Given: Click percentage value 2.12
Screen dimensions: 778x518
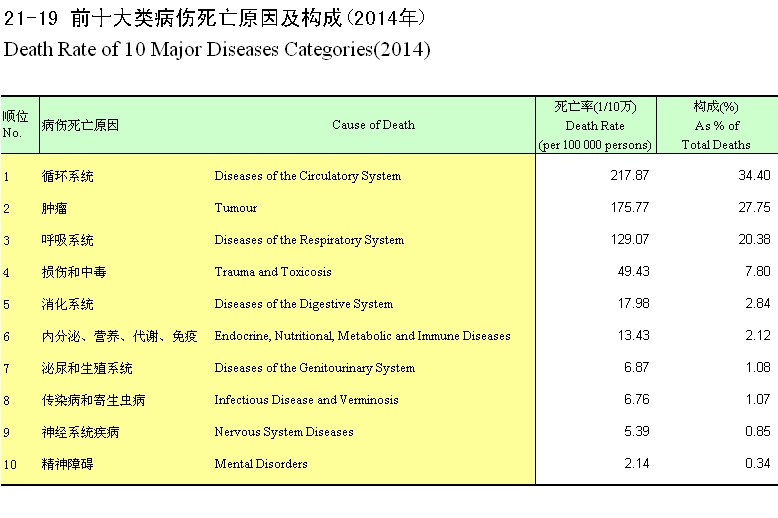Looking at the screenshot, I should (x=758, y=335).
